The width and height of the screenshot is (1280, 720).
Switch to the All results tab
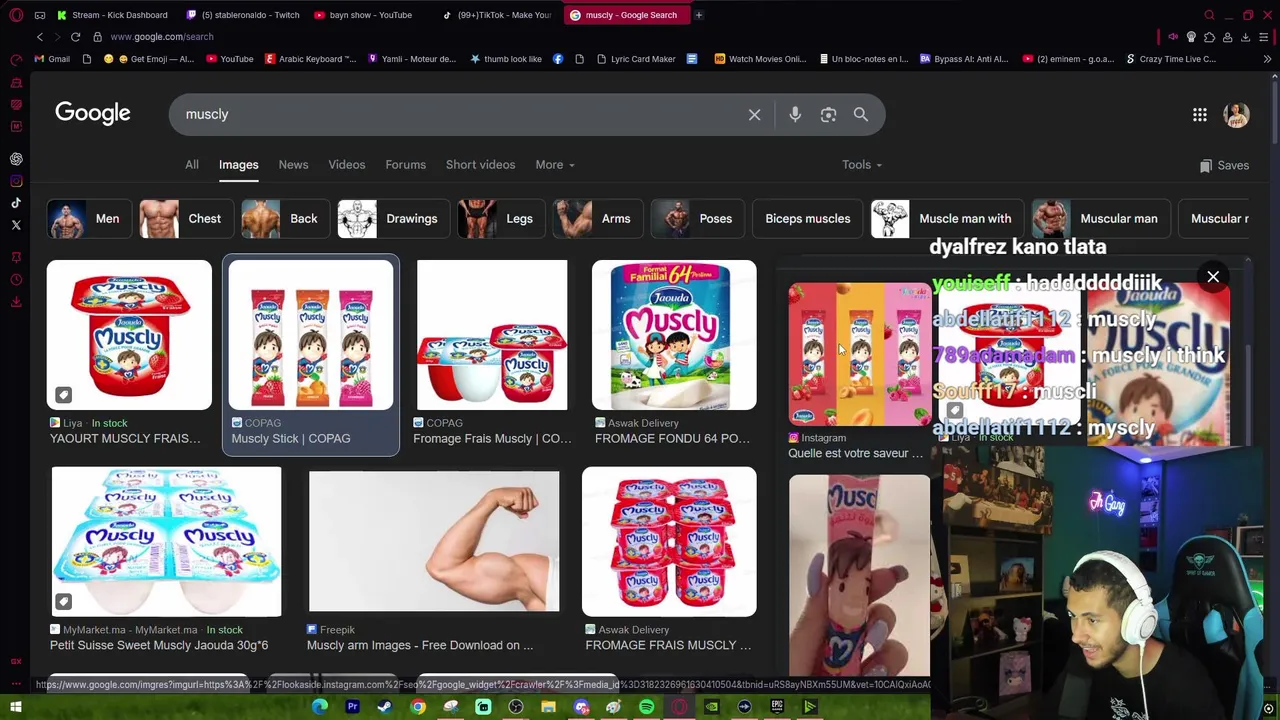[191, 165]
